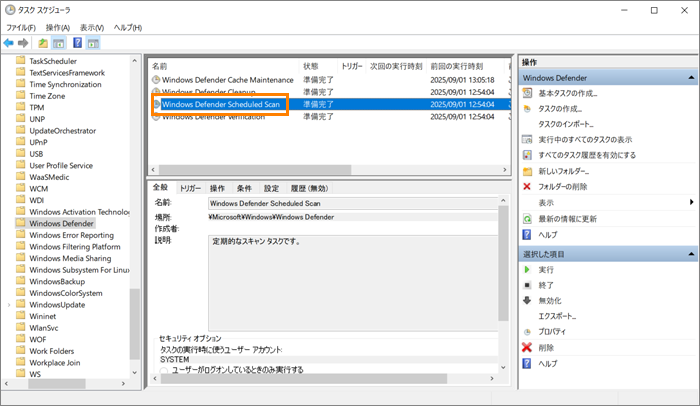Select UpdateOrchestrator tree folder
The height and width of the screenshot is (406, 700).
pyautogui.click(x=62, y=130)
